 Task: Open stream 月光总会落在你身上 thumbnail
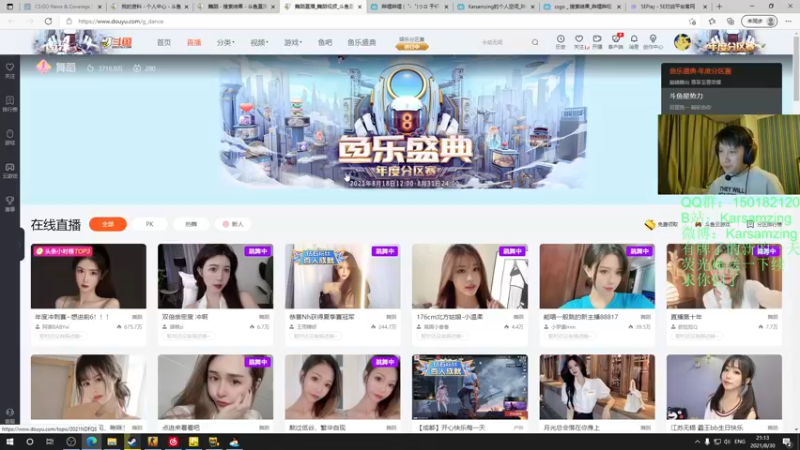coord(597,387)
